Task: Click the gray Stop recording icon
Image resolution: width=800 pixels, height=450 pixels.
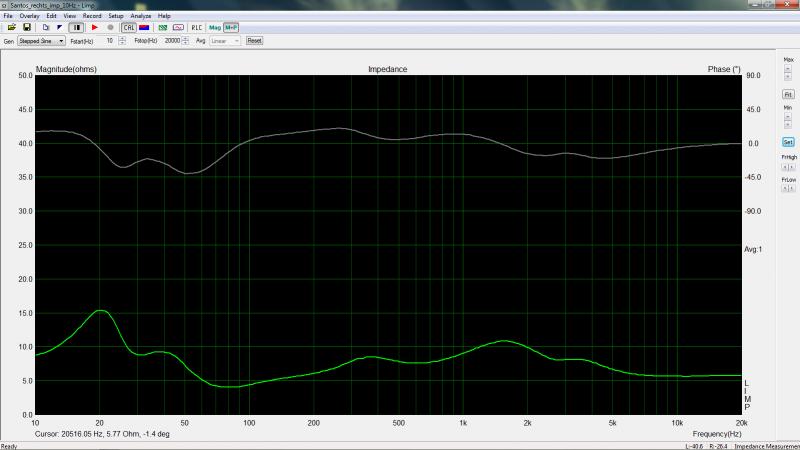Action: 110,27
